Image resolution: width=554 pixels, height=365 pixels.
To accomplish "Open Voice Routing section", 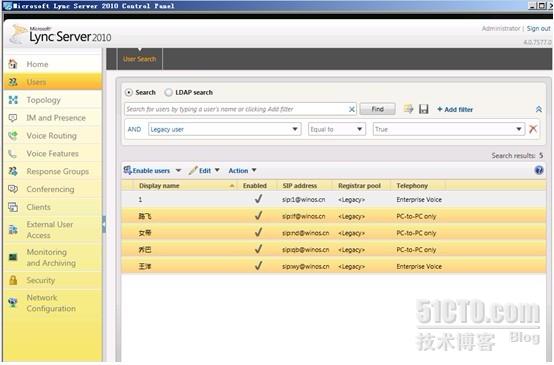I will click(53, 136).
